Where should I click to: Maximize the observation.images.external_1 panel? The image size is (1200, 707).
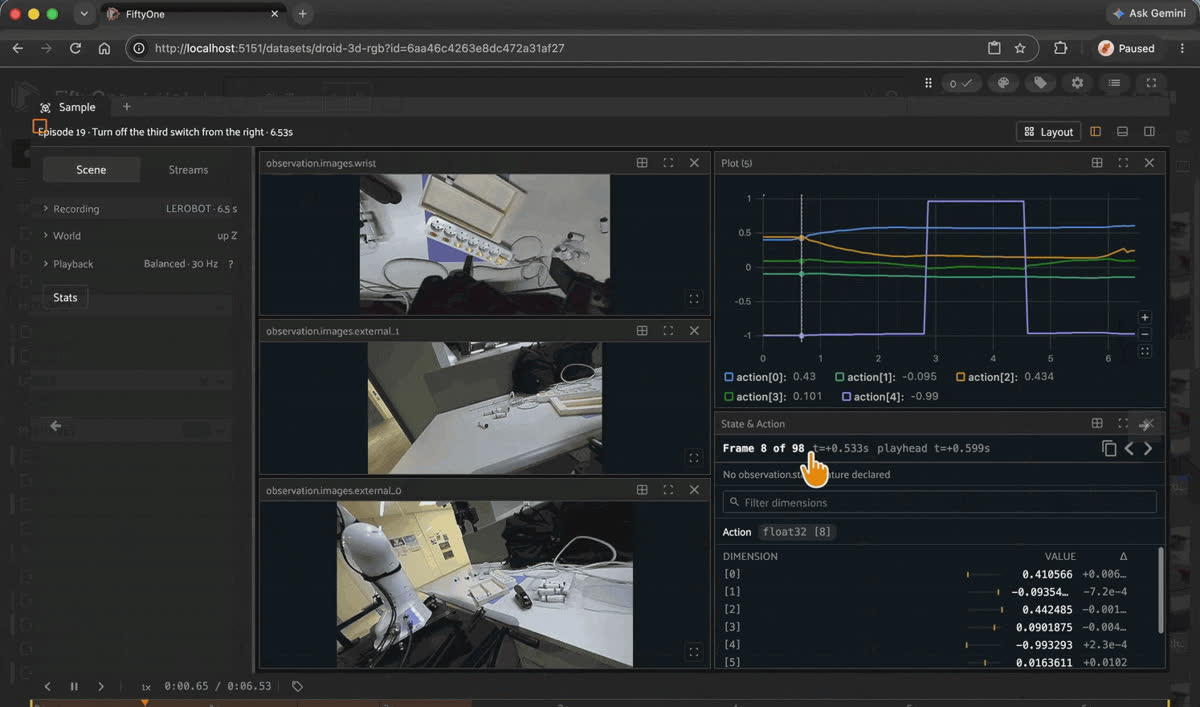668,330
